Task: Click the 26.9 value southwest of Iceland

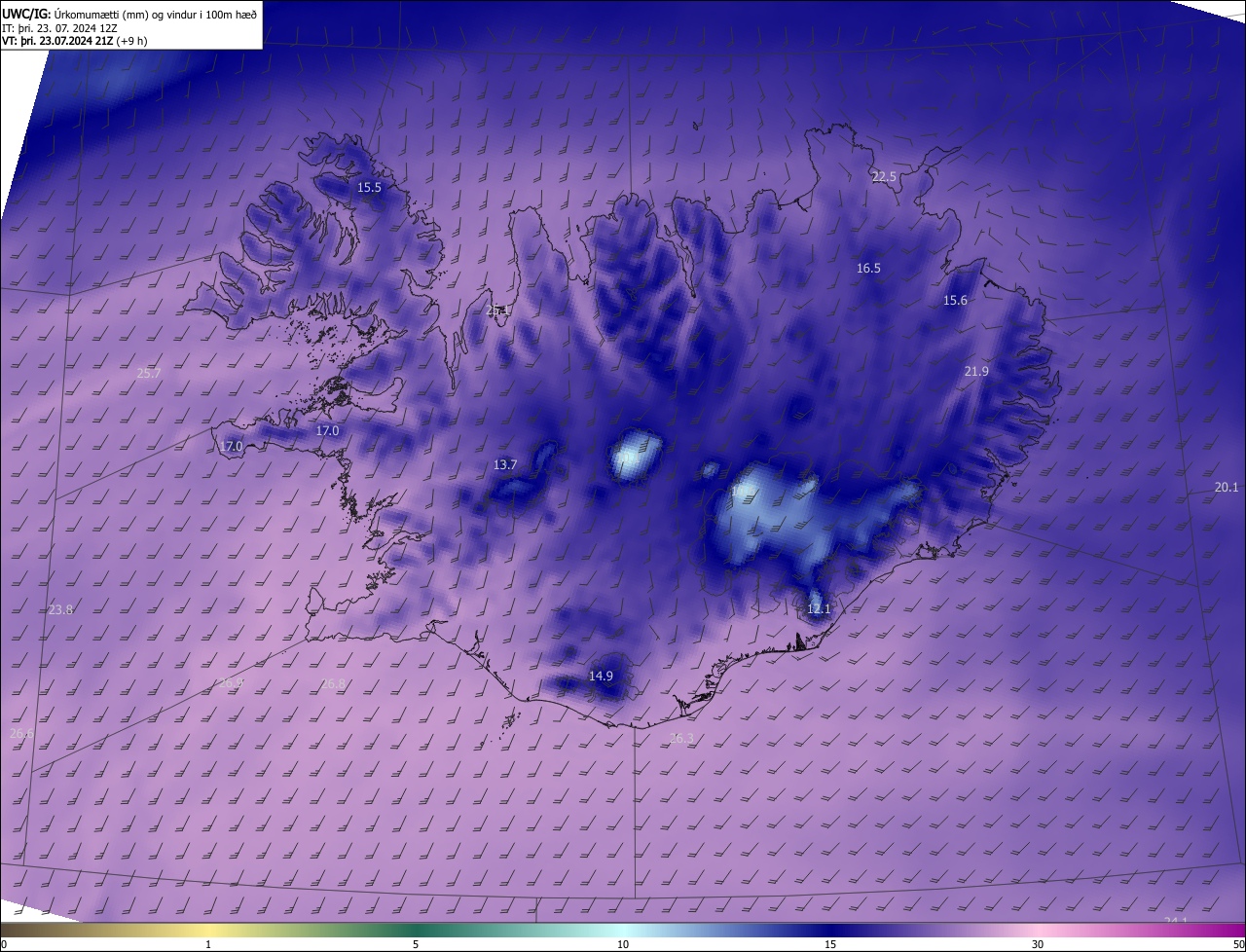Action: coord(231,683)
